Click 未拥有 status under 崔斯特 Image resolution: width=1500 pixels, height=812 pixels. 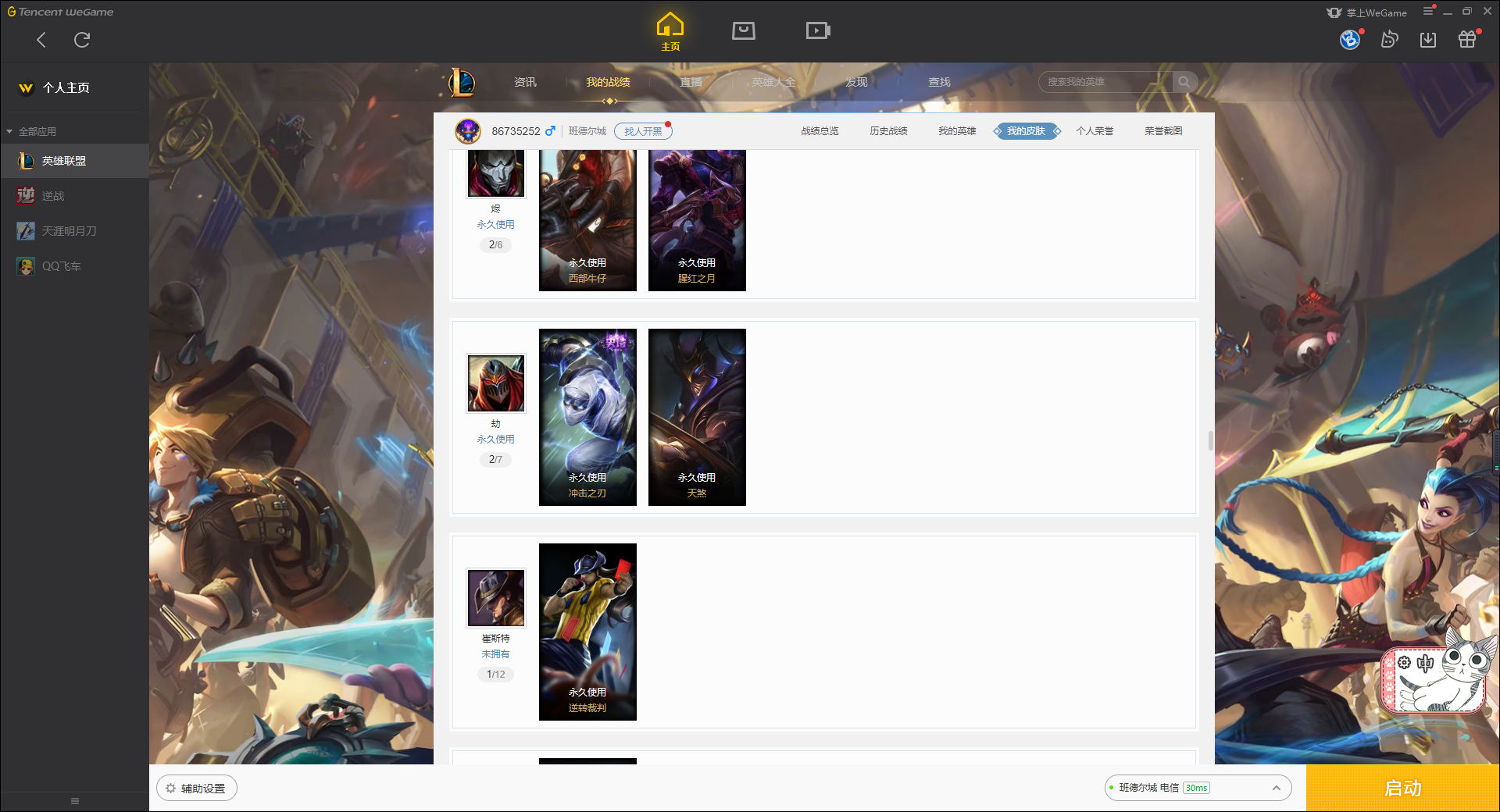click(x=495, y=654)
